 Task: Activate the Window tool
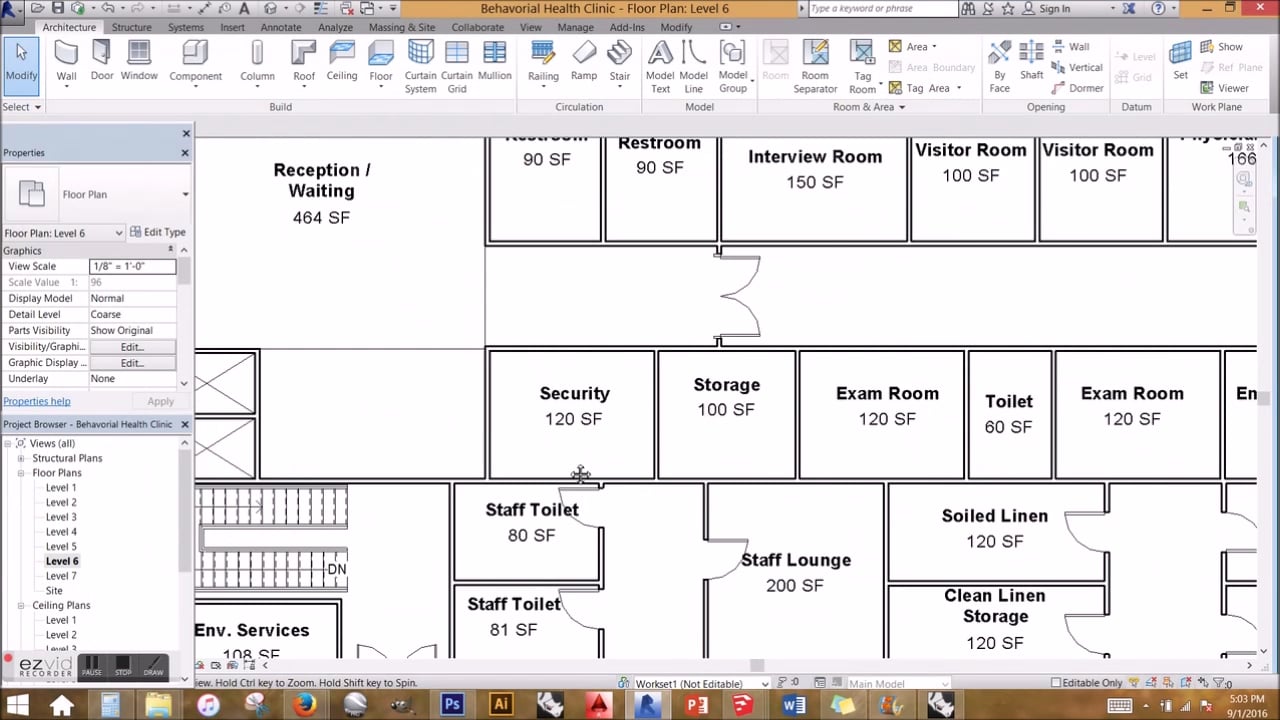point(139,62)
